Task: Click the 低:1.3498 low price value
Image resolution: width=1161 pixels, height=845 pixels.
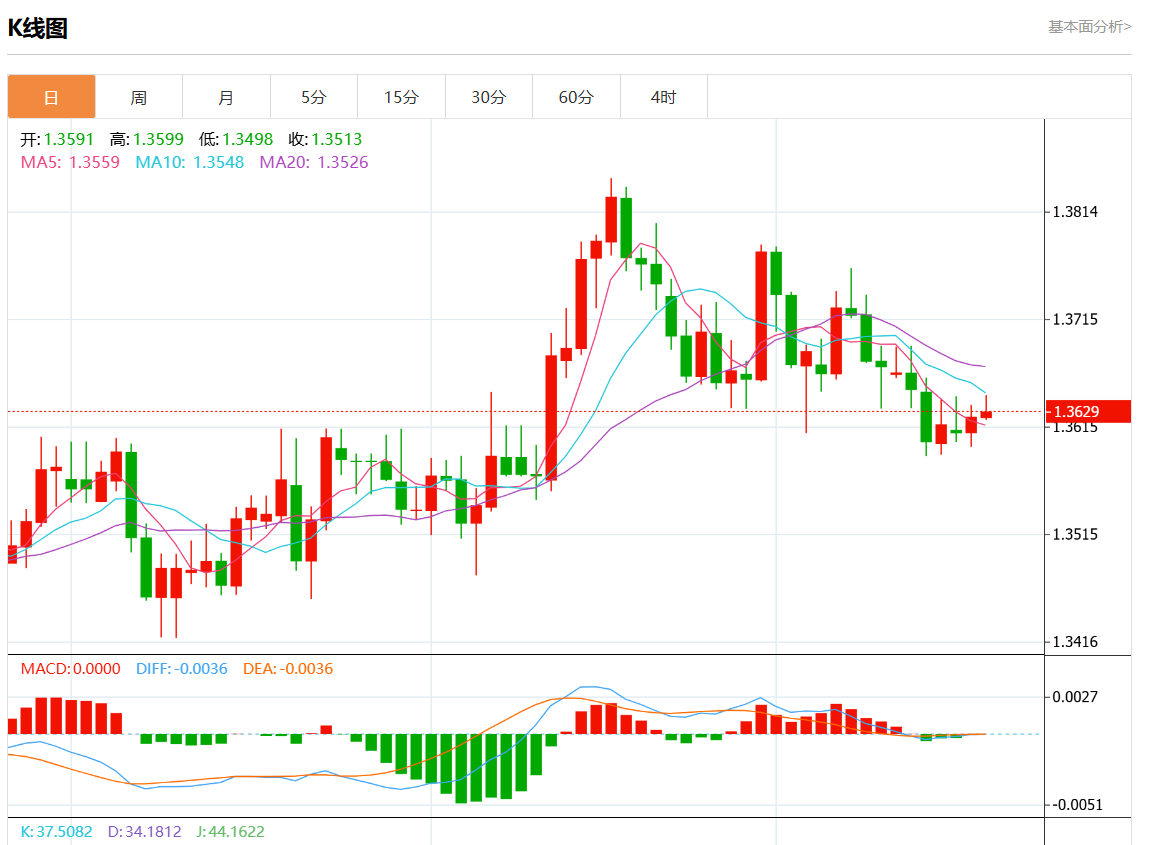Action: coord(235,139)
